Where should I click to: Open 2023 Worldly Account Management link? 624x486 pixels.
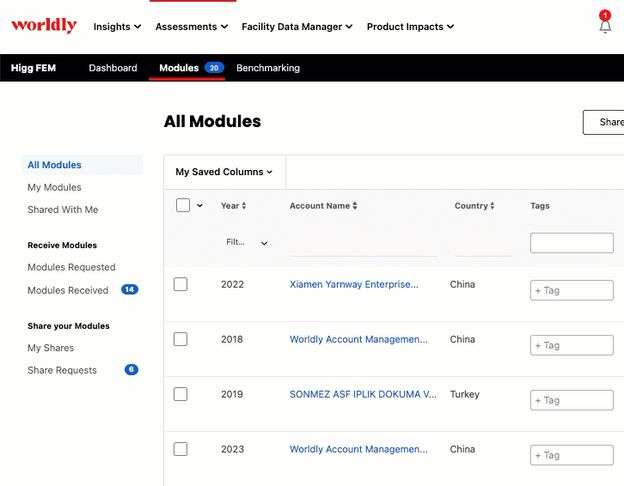point(359,449)
